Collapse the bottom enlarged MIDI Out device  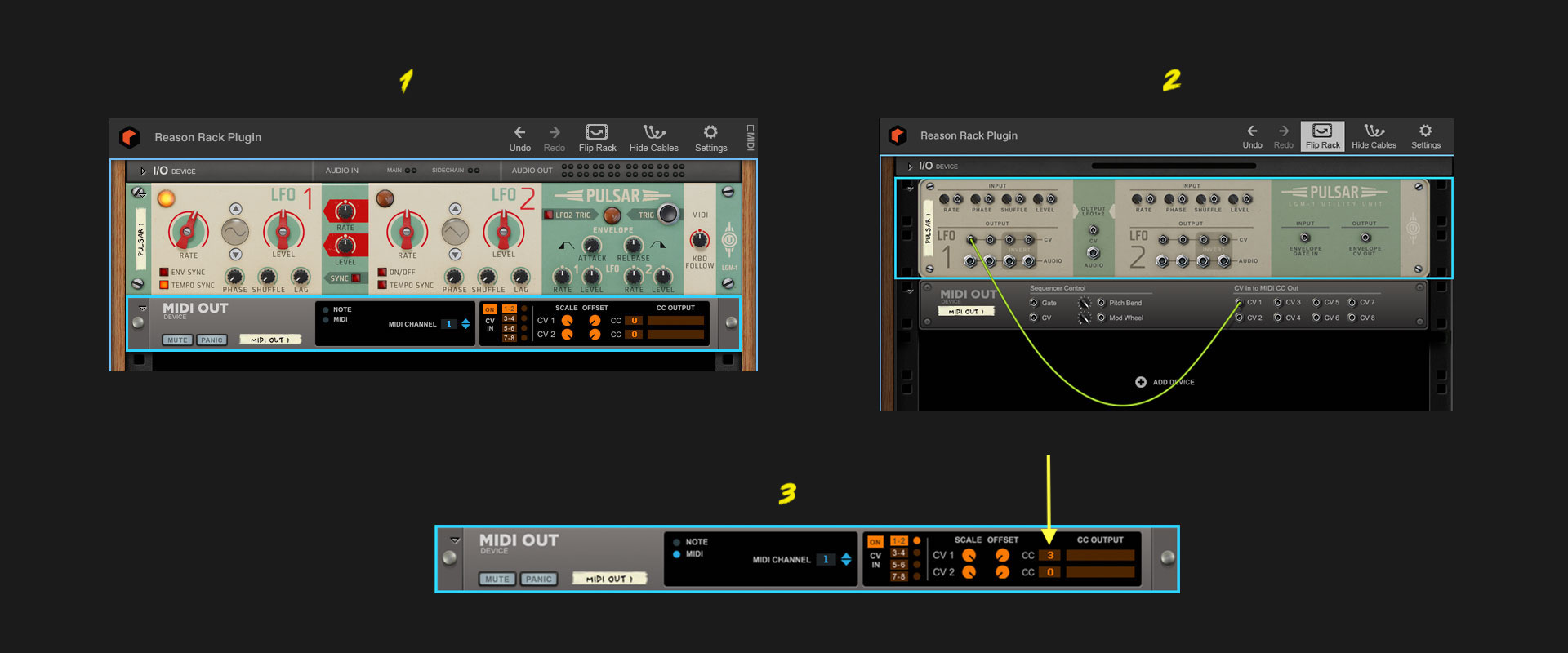pos(455,540)
